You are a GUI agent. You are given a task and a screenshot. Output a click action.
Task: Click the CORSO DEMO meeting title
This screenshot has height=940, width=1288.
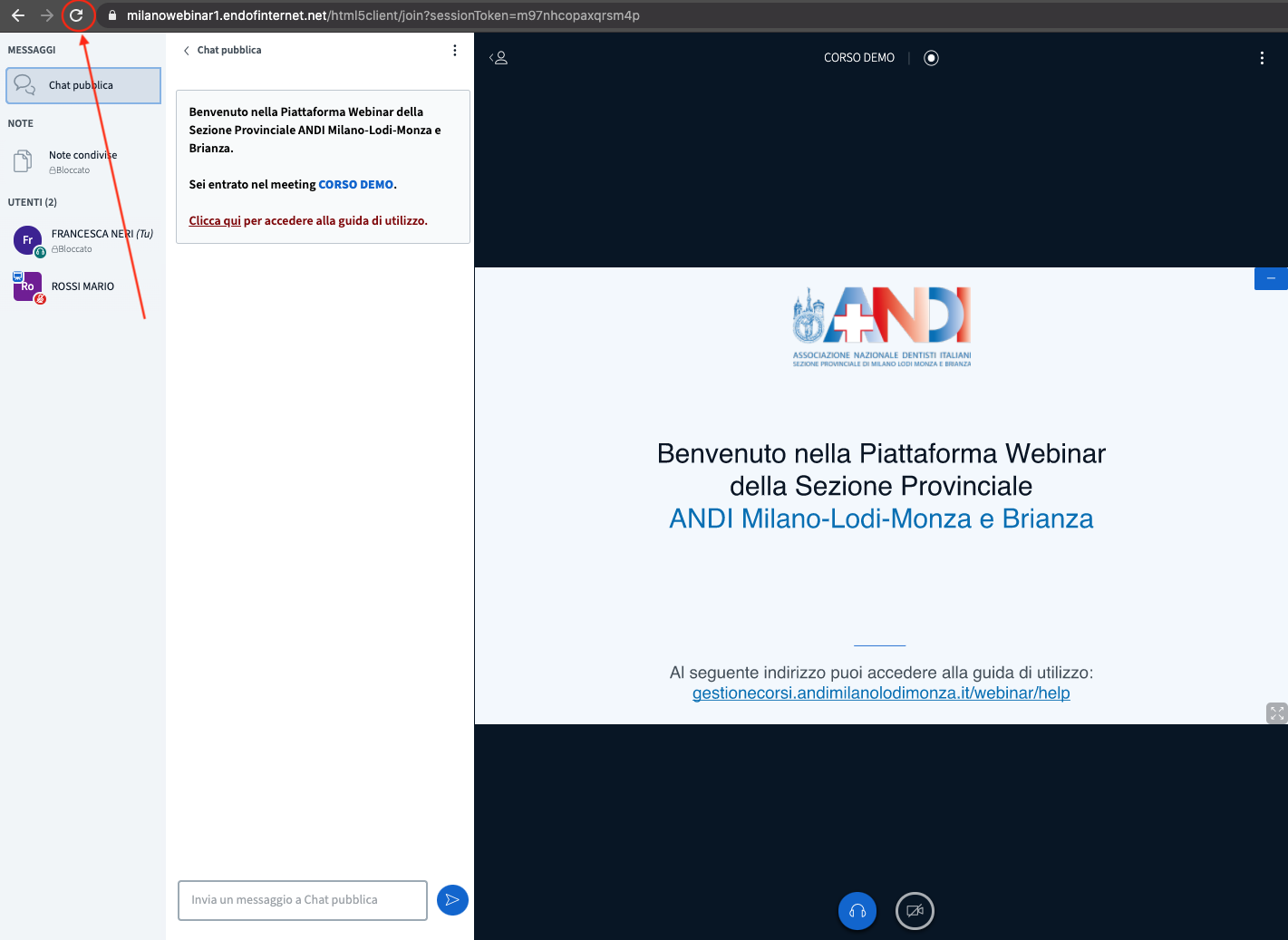(859, 58)
